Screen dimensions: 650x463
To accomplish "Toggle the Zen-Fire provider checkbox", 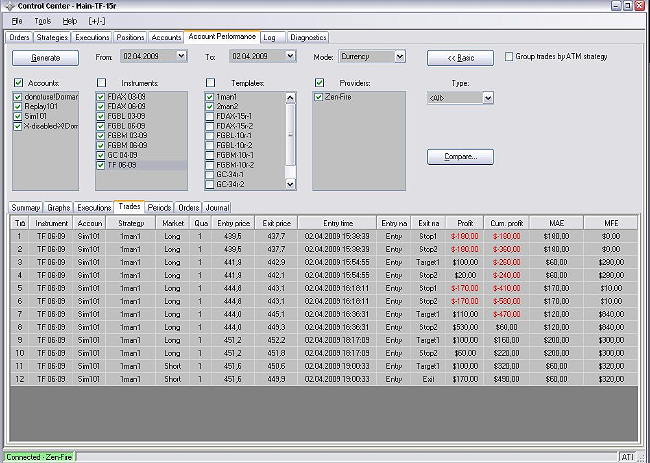I will click(x=319, y=98).
